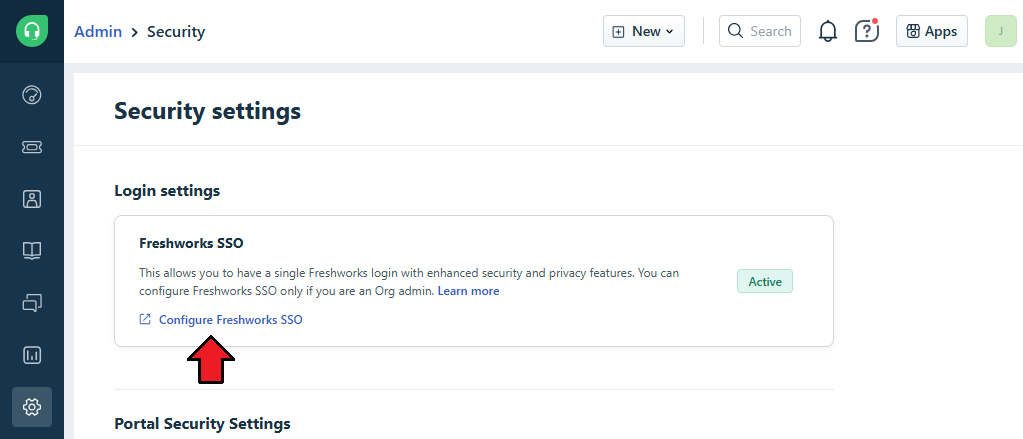Click the Active status badge
The height and width of the screenshot is (439, 1023).
(x=765, y=281)
